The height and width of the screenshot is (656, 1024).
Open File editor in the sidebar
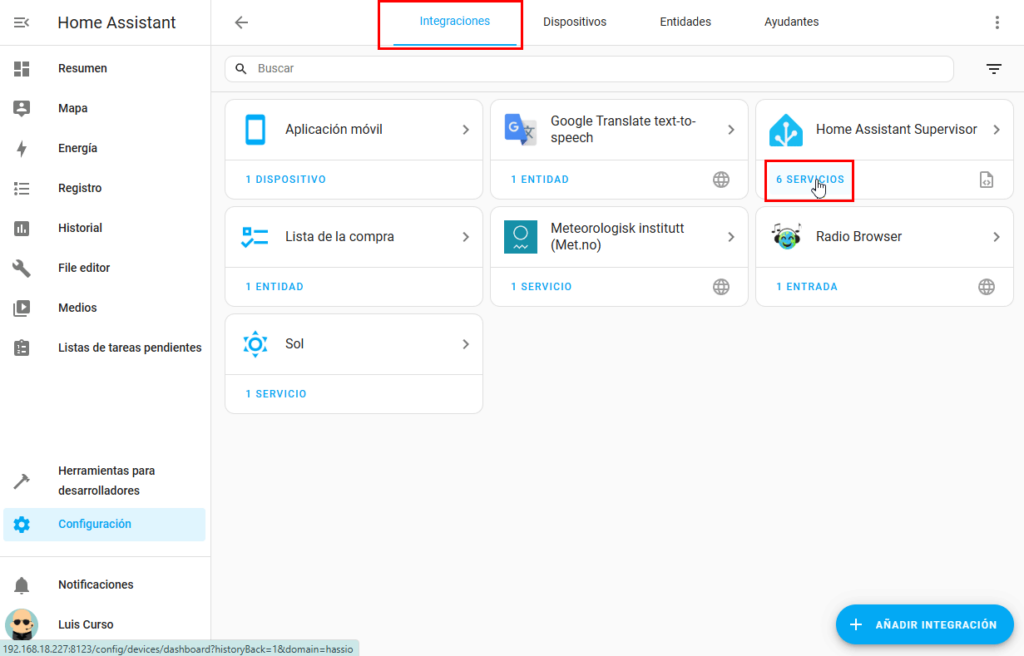(84, 268)
